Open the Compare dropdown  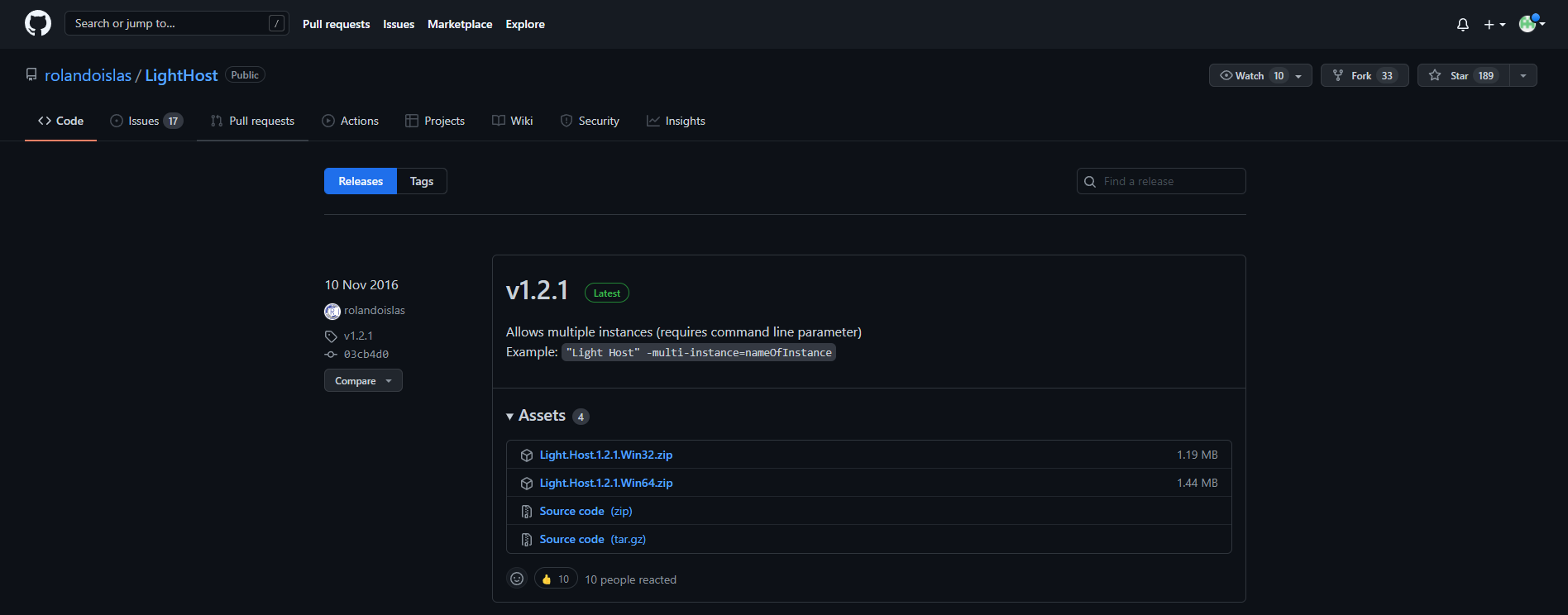(x=363, y=380)
